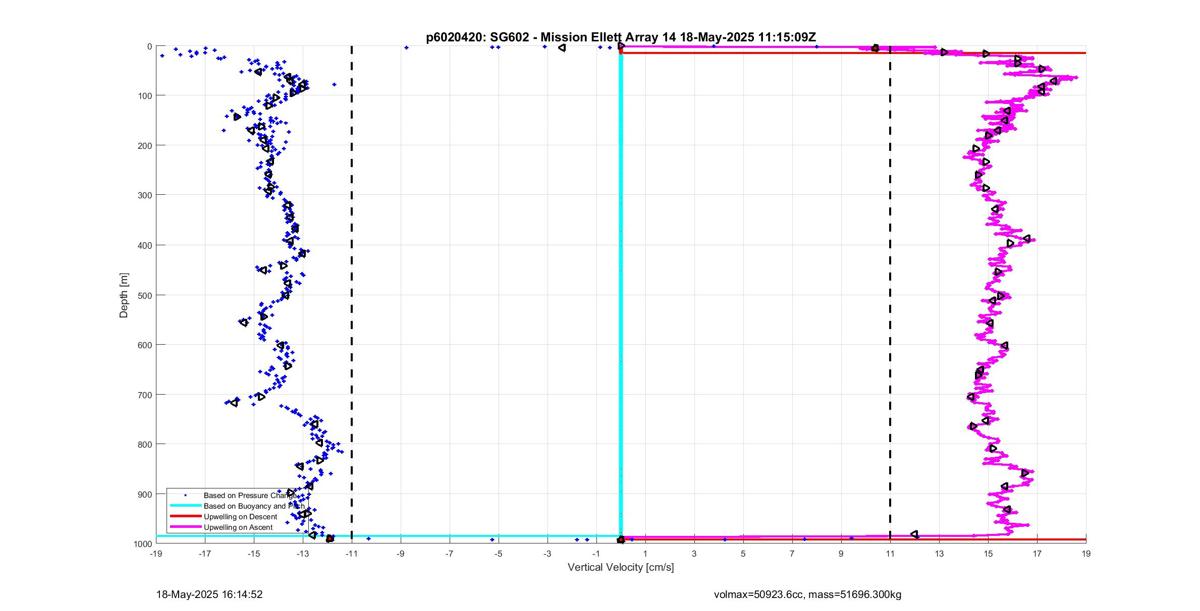Click legend entry 'Upwelling on Descent'
This screenshot has height=611, width=1200.
tap(240, 516)
